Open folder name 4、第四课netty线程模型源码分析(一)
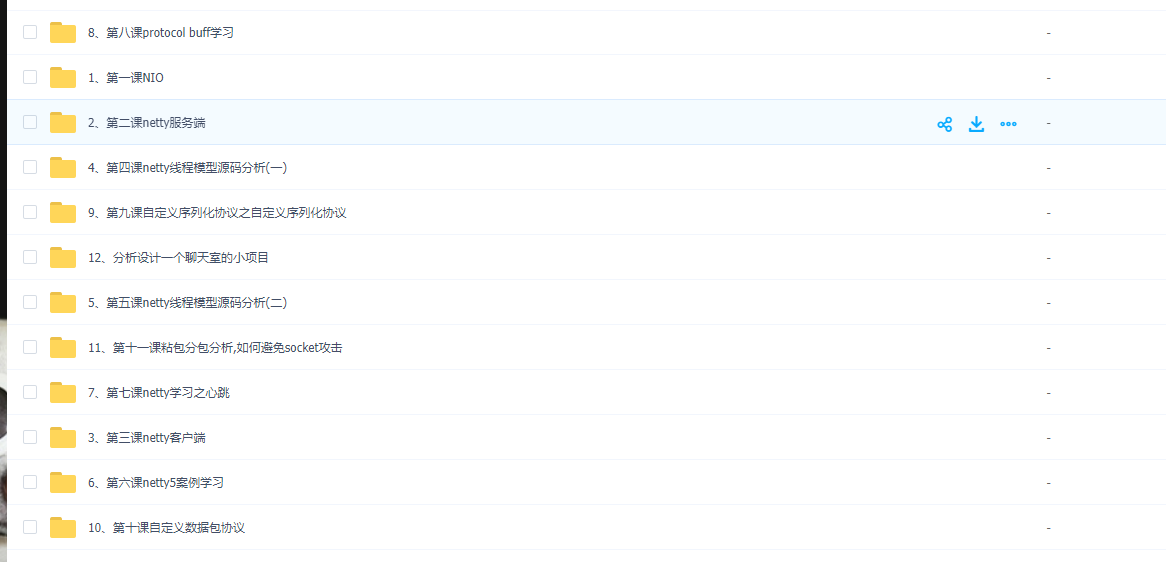This screenshot has width=1166, height=562. [187, 168]
